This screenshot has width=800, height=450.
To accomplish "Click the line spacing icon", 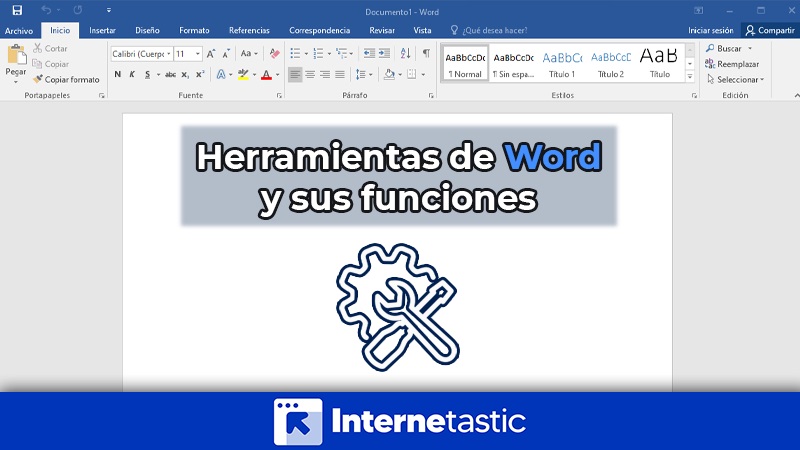I will click(x=361, y=74).
